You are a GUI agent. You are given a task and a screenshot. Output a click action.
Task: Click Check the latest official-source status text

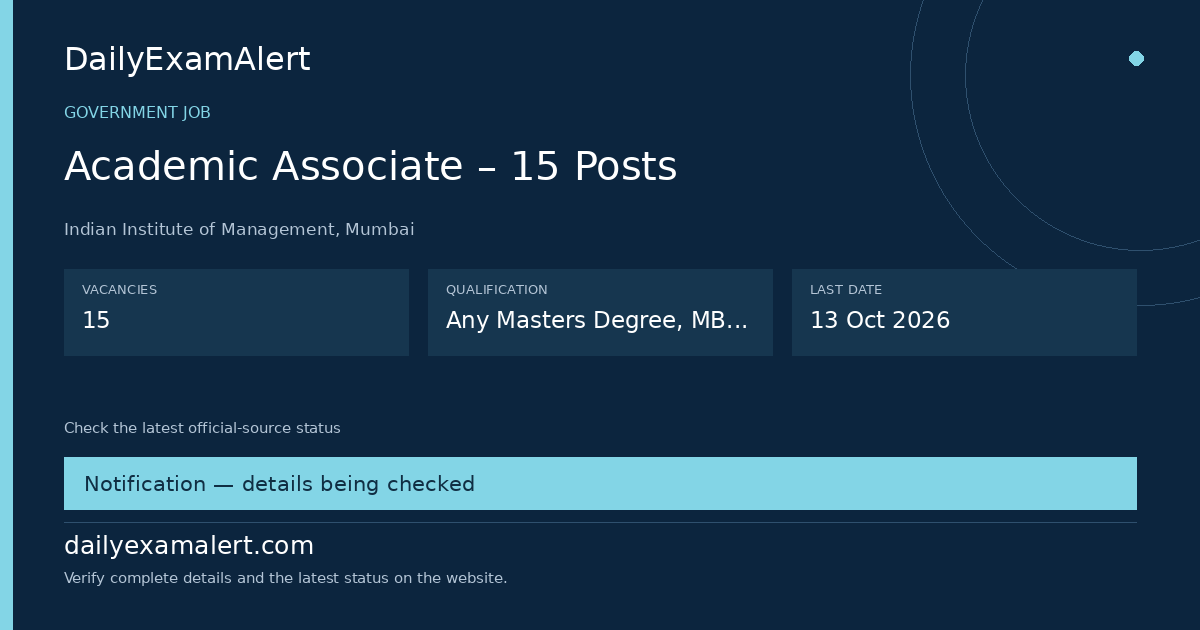(x=202, y=428)
